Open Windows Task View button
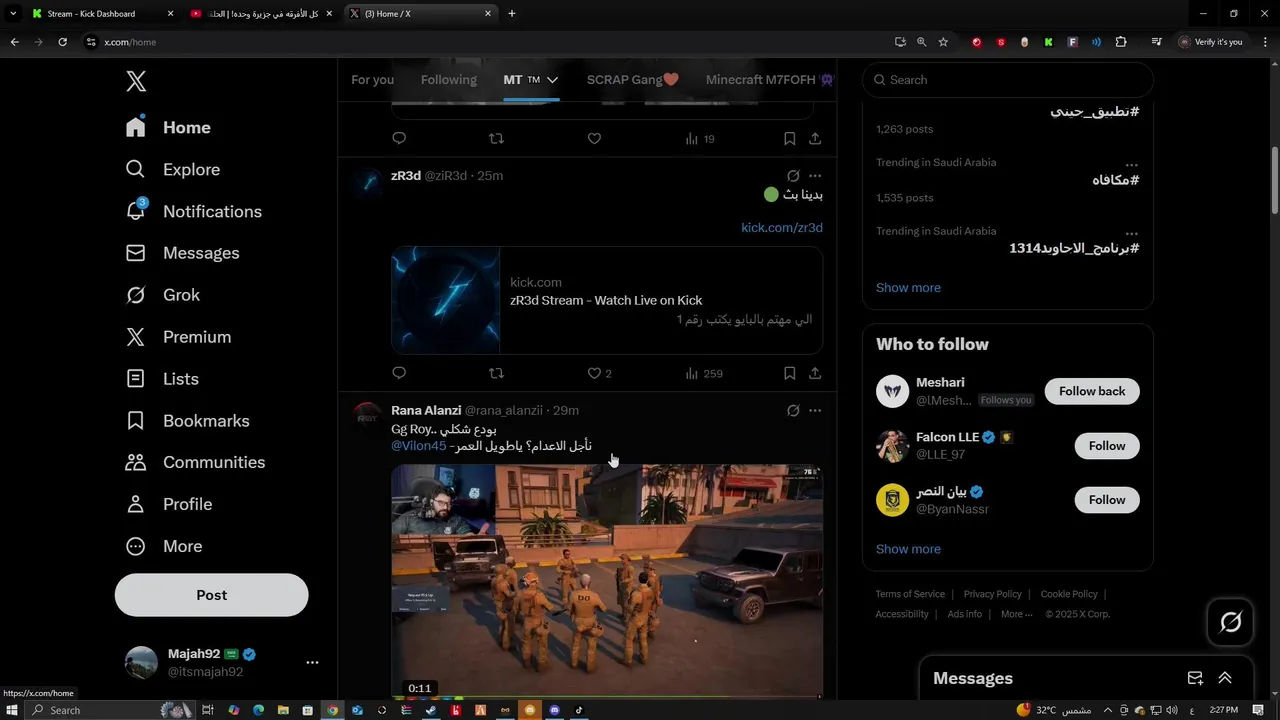This screenshot has height=720, width=1280. (208, 710)
